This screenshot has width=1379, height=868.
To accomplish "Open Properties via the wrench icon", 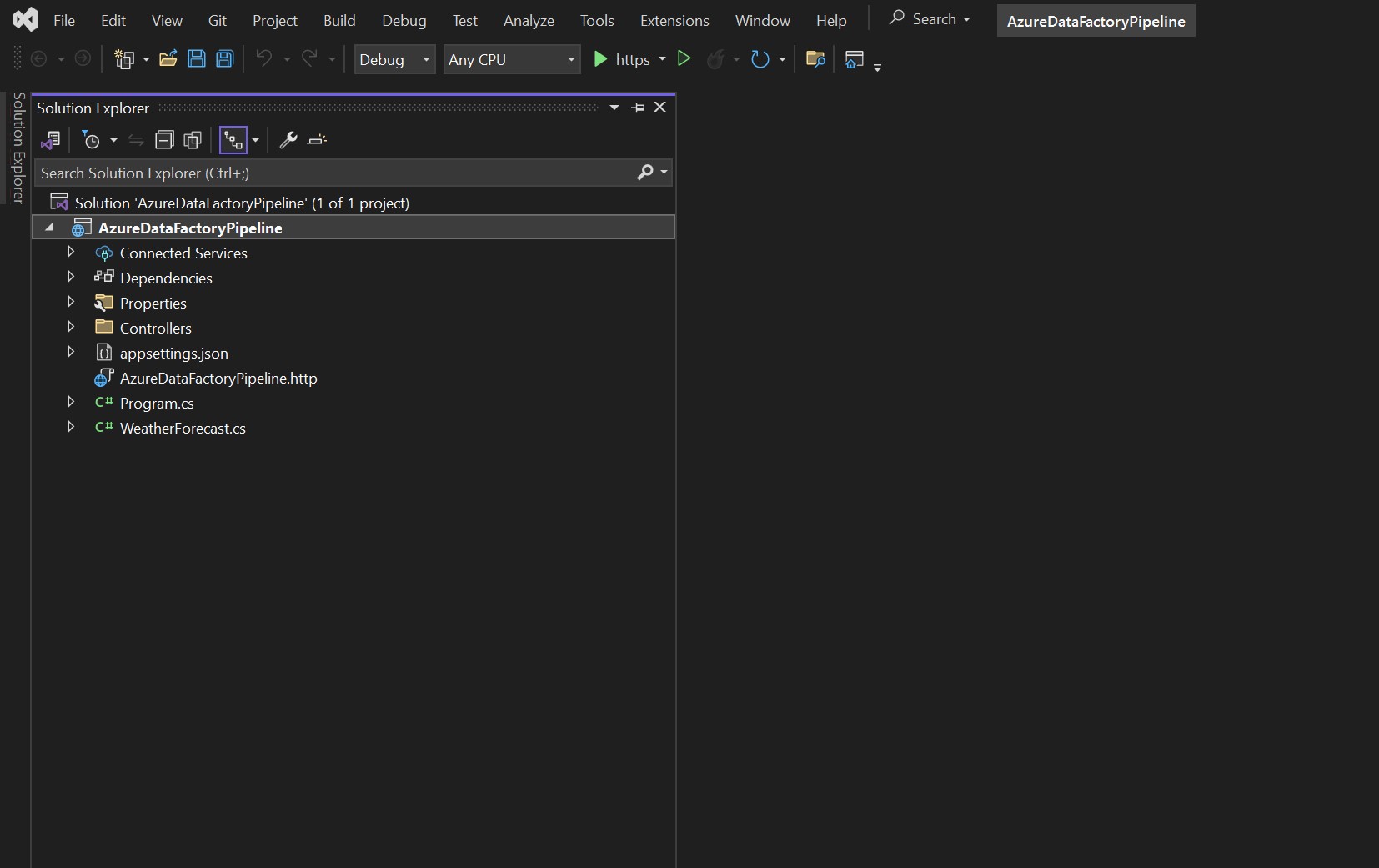I will [288, 140].
